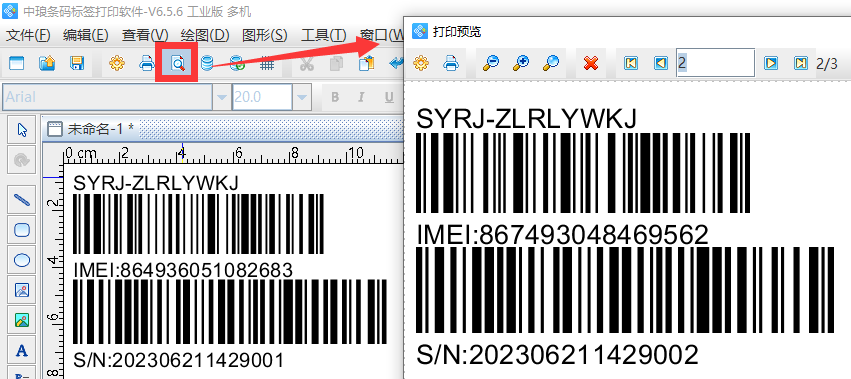The height and width of the screenshot is (379, 851).
Task: Click the Open file folder icon
Action: [47, 64]
